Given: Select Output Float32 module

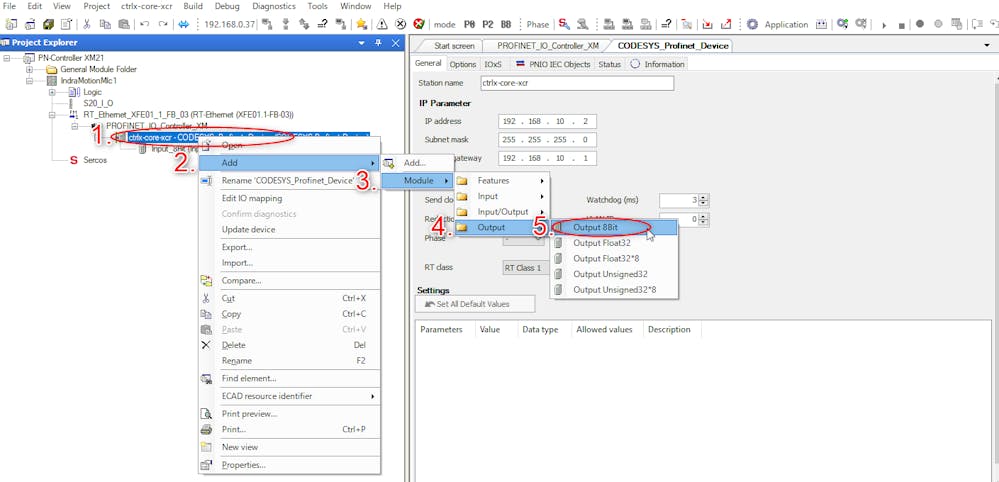Looking at the screenshot, I should 614,243.
